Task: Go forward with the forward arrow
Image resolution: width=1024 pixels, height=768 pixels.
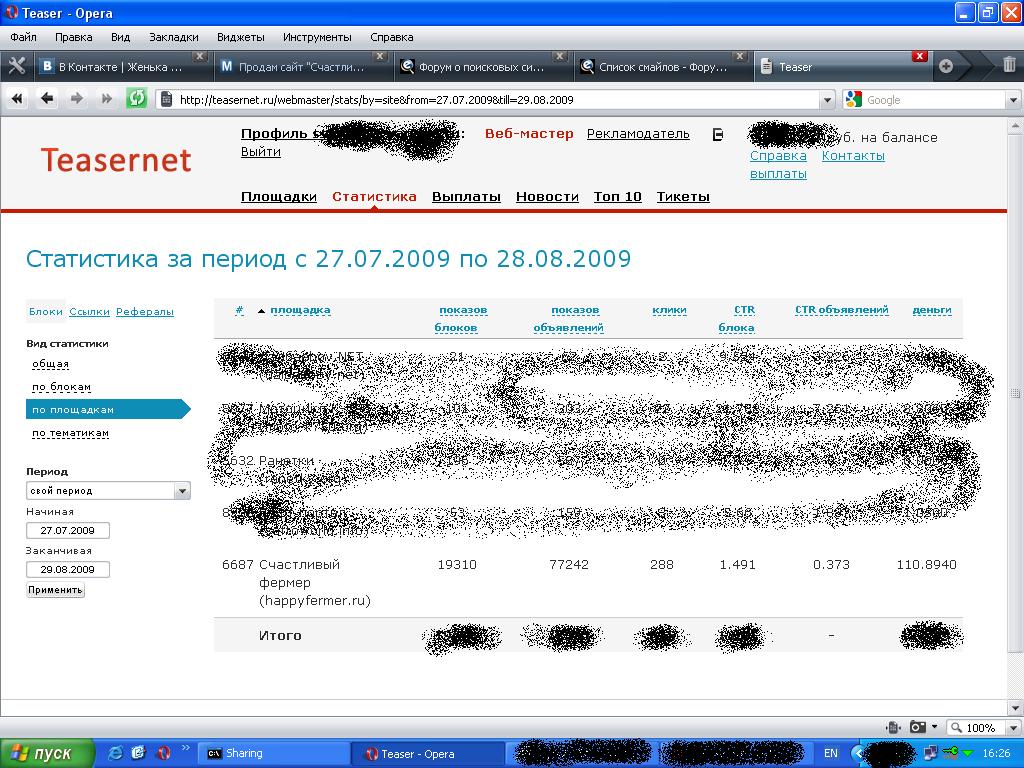Action: click(x=76, y=99)
